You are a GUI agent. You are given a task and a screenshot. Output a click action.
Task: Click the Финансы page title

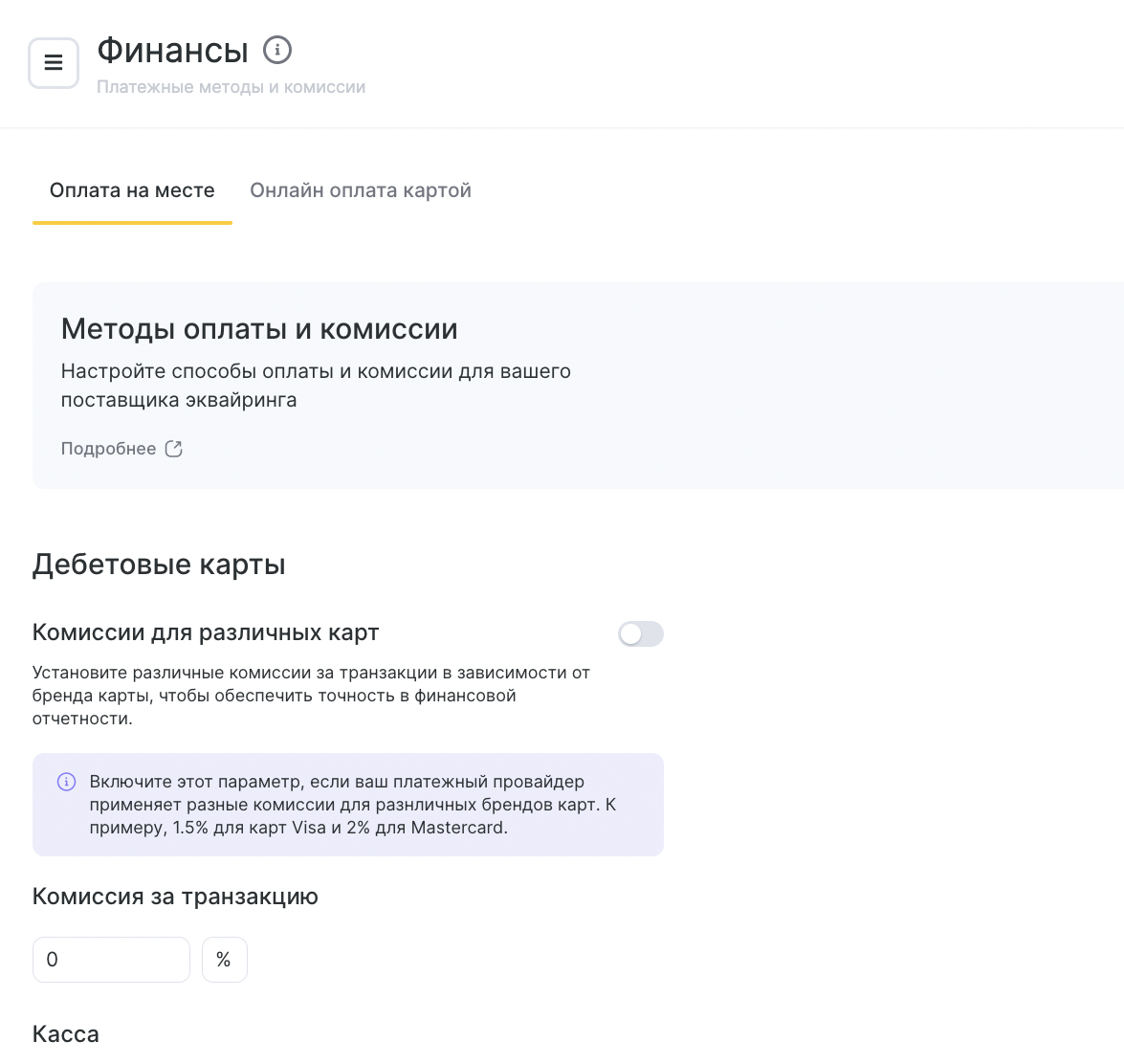(173, 50)
